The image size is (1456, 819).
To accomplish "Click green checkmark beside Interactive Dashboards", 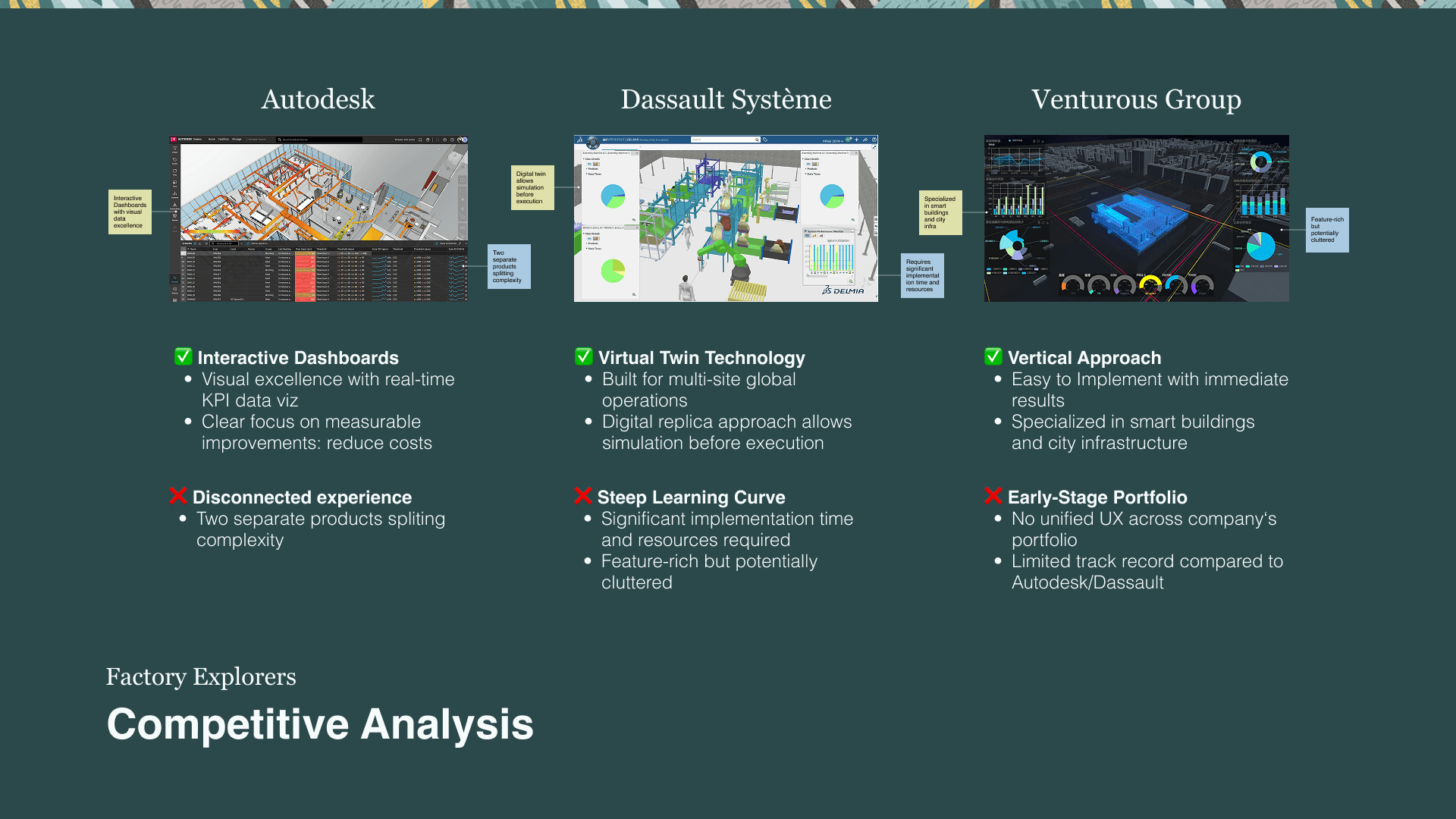I will click(183, 356).
